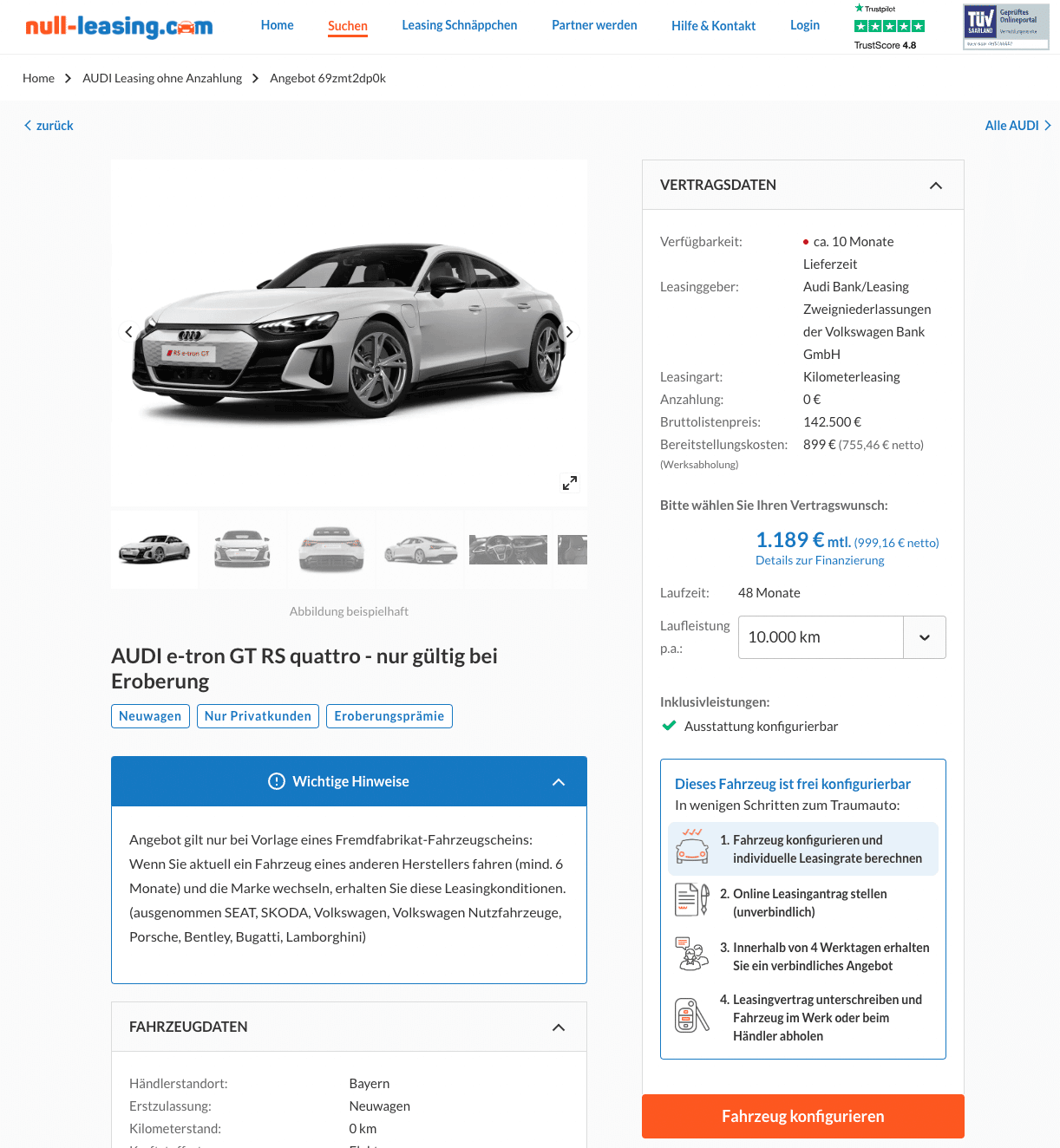Click '3. Innerhalb von 4 Werktagen' step text
Image resolution: width=1060 pixels, height=1148 pixels.
tap(824, 956)
